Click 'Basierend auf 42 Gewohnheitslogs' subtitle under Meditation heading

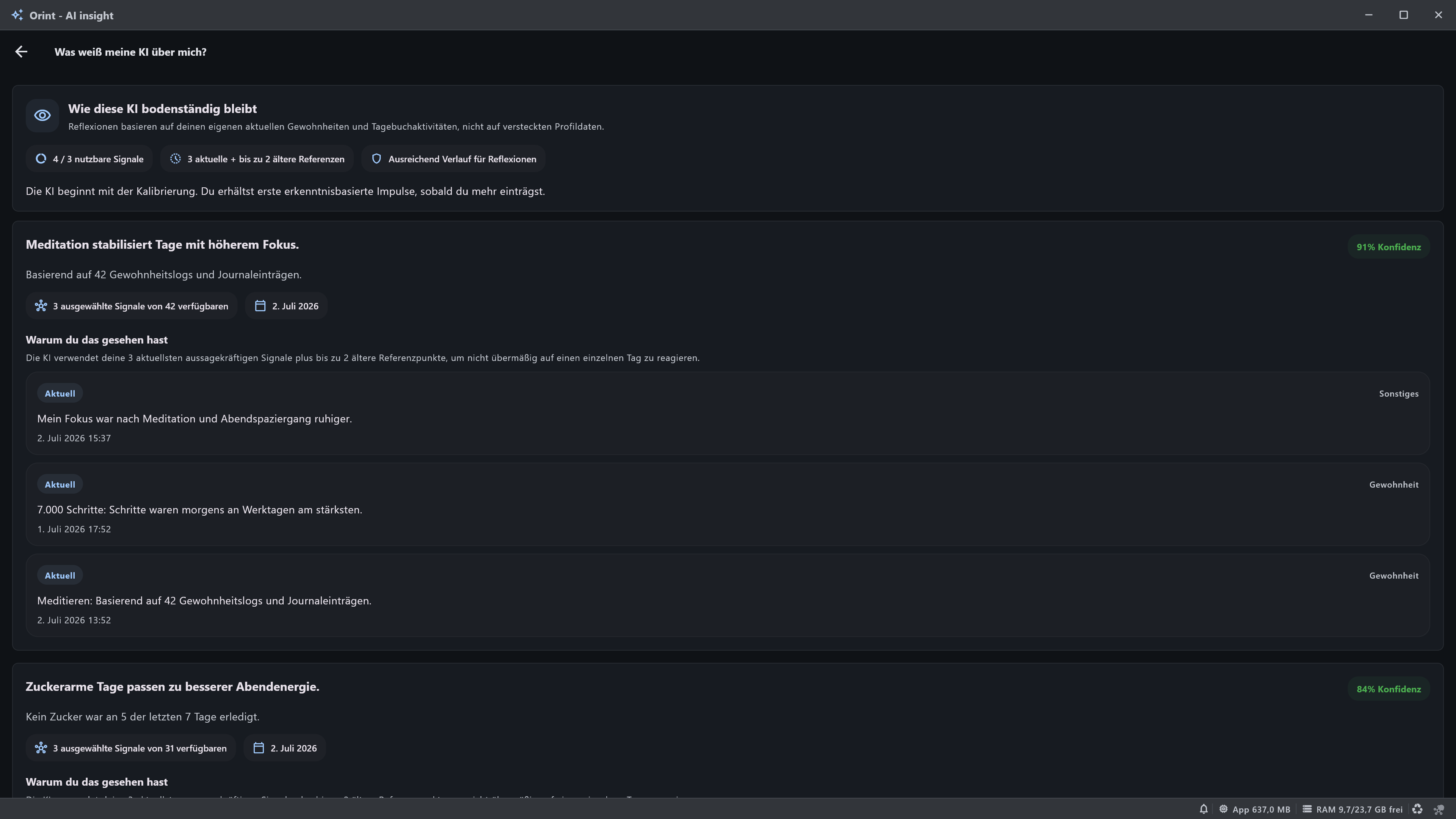tap(163, 275)
